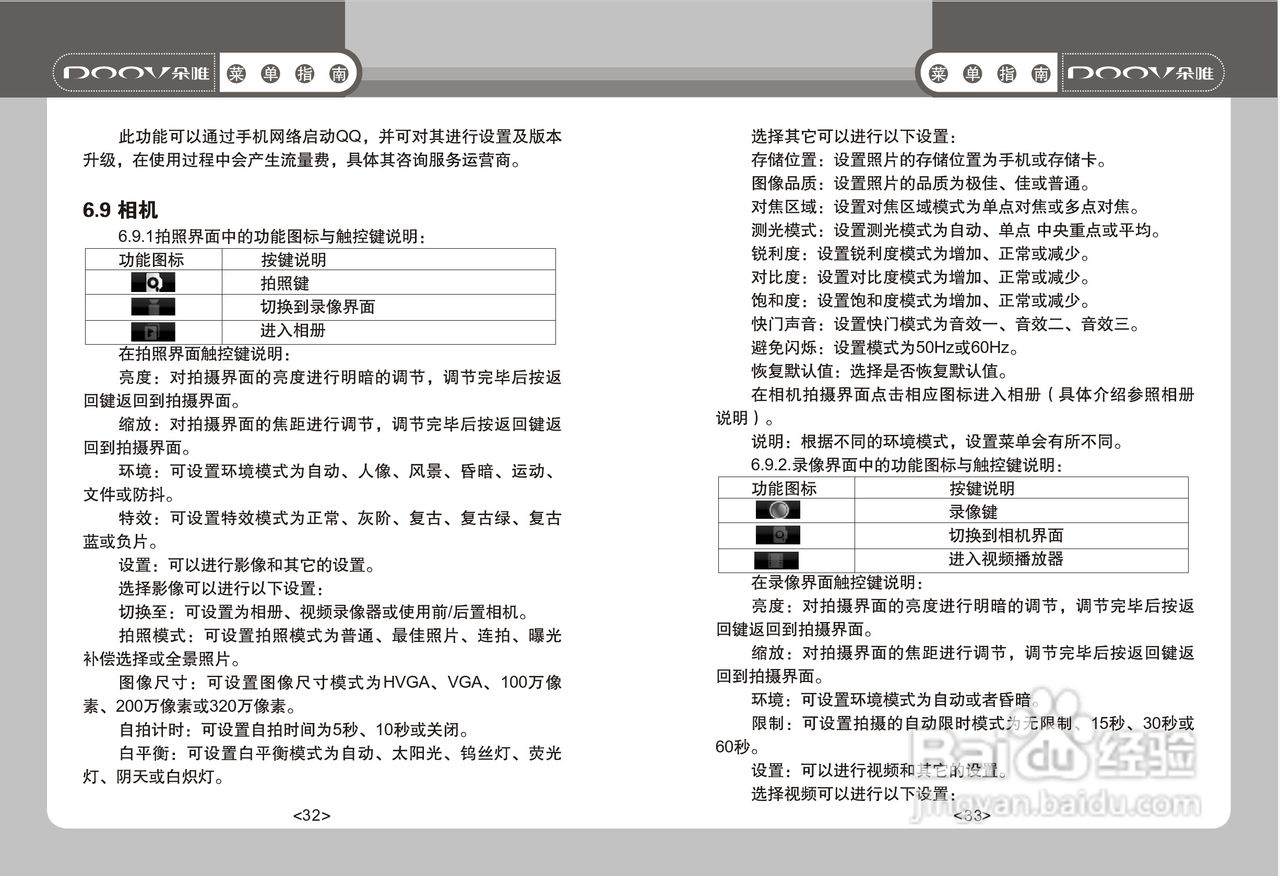The image size is (1280, 876).
Task: Click the table cell 录像键
Action: 973,511
